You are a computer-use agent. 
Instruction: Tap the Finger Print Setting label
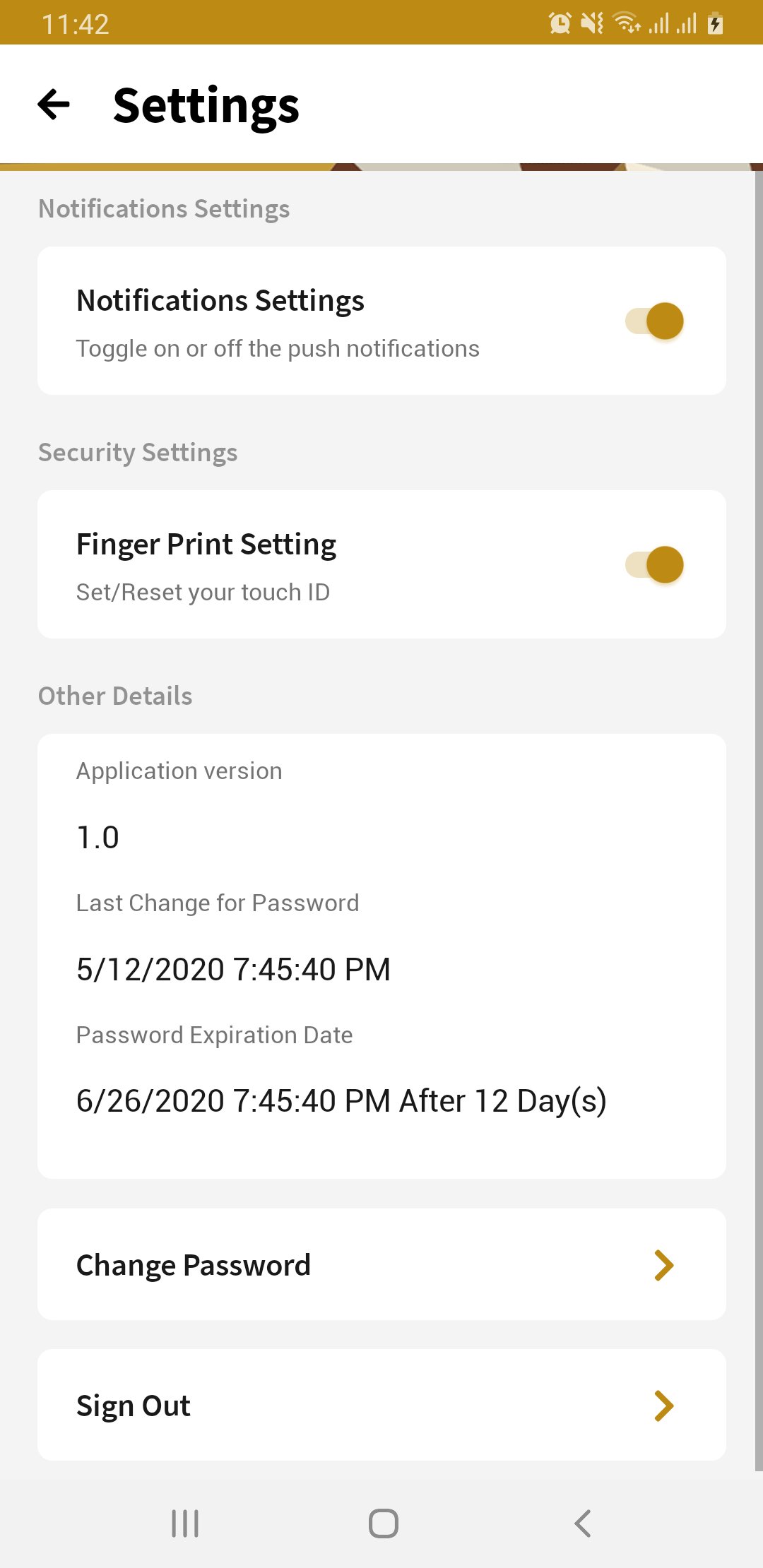[206, 545]
